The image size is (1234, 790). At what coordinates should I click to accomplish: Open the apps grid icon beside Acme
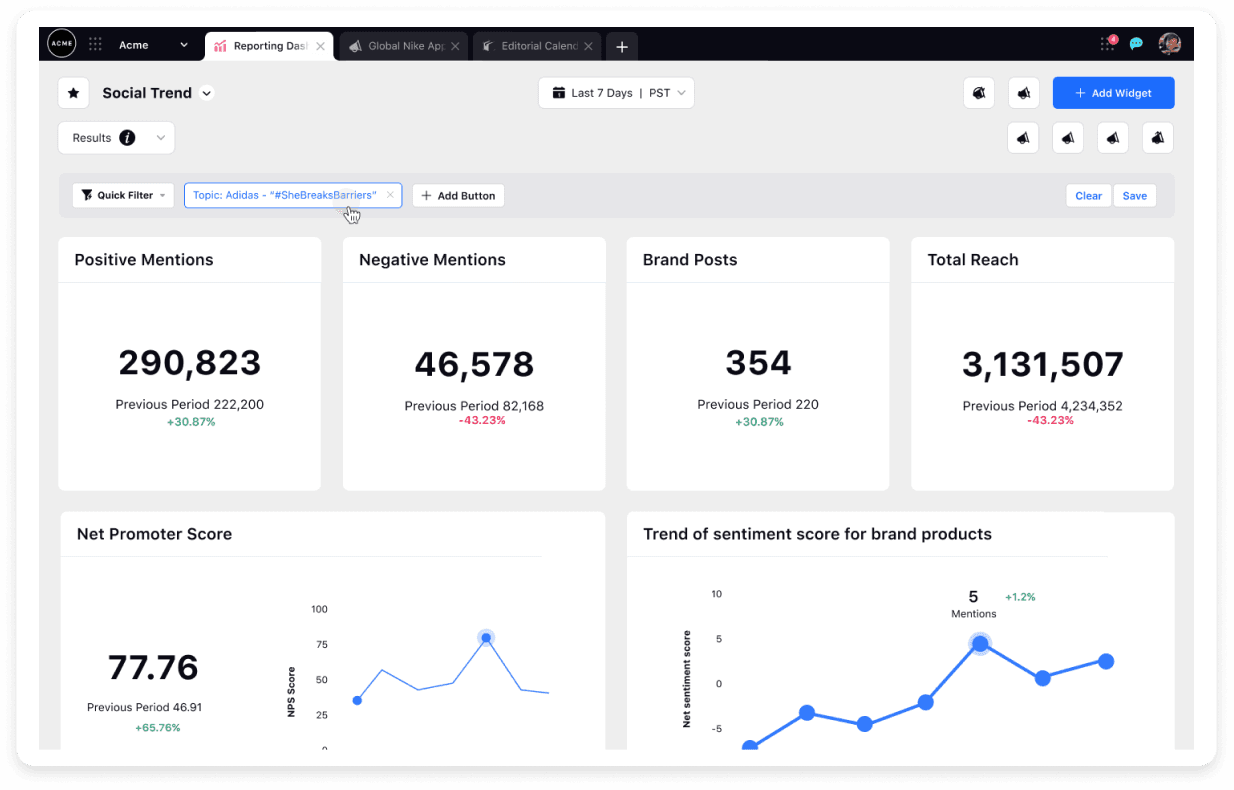tap(95, 44)
